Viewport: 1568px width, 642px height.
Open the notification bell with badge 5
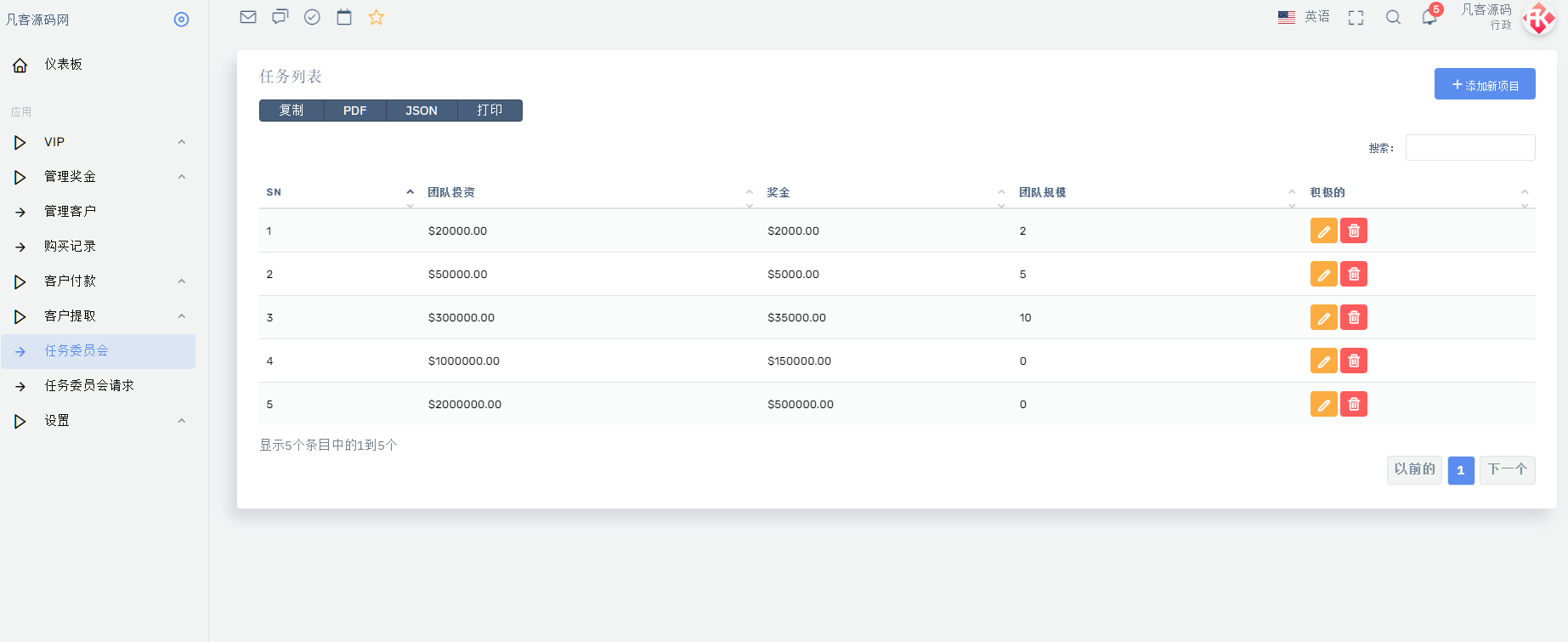click(x=1429, y=17)
